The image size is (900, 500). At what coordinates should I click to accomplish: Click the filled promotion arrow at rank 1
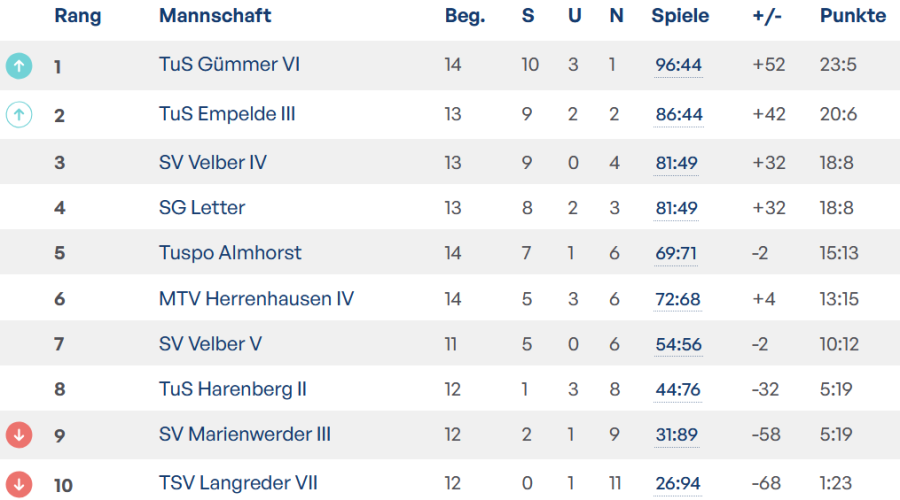click(x=19, y=66)
